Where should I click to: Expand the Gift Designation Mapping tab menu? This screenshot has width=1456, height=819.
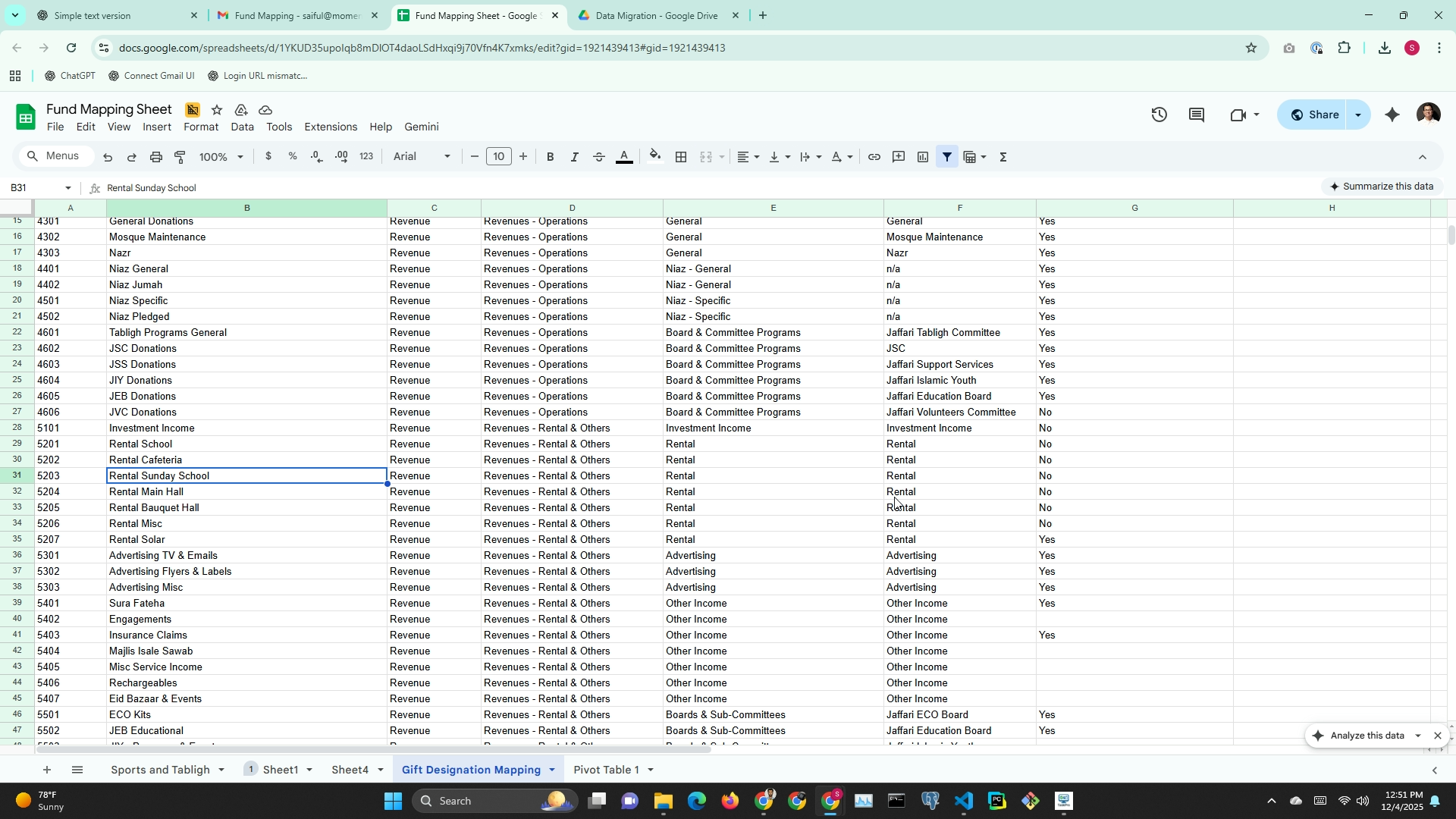pyautogui.click(x=552, y=770)
